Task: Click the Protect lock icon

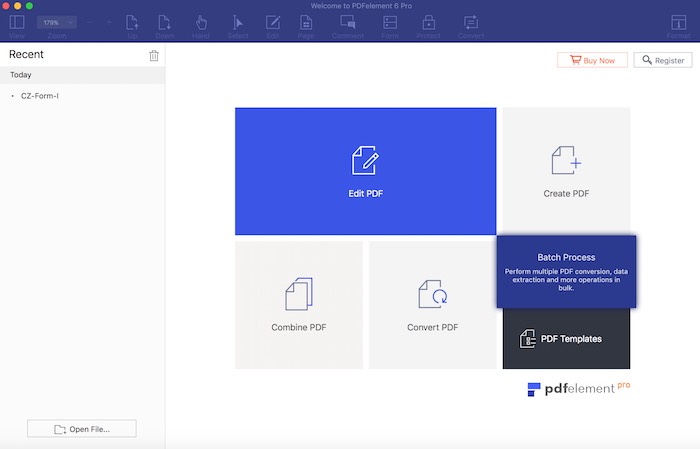Action: [428, 24]
